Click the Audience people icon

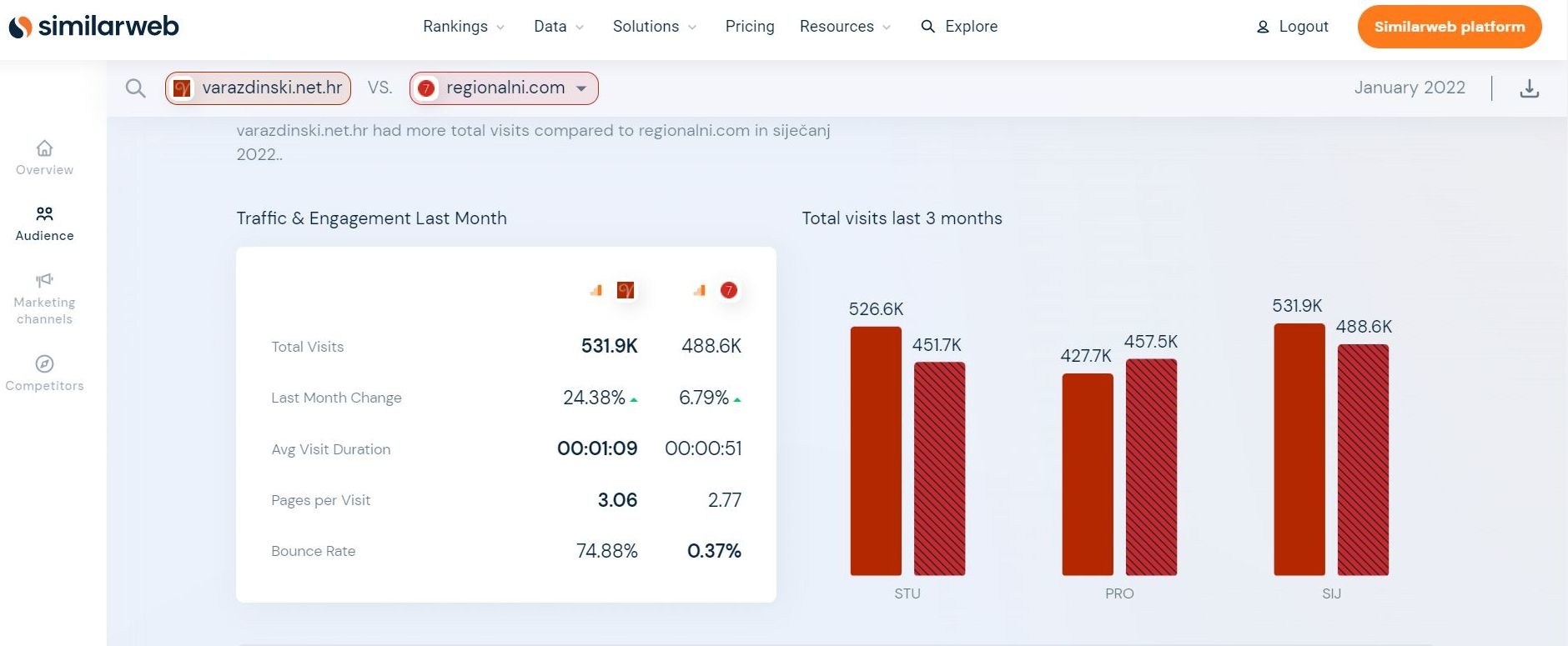(x=44, y=214)
